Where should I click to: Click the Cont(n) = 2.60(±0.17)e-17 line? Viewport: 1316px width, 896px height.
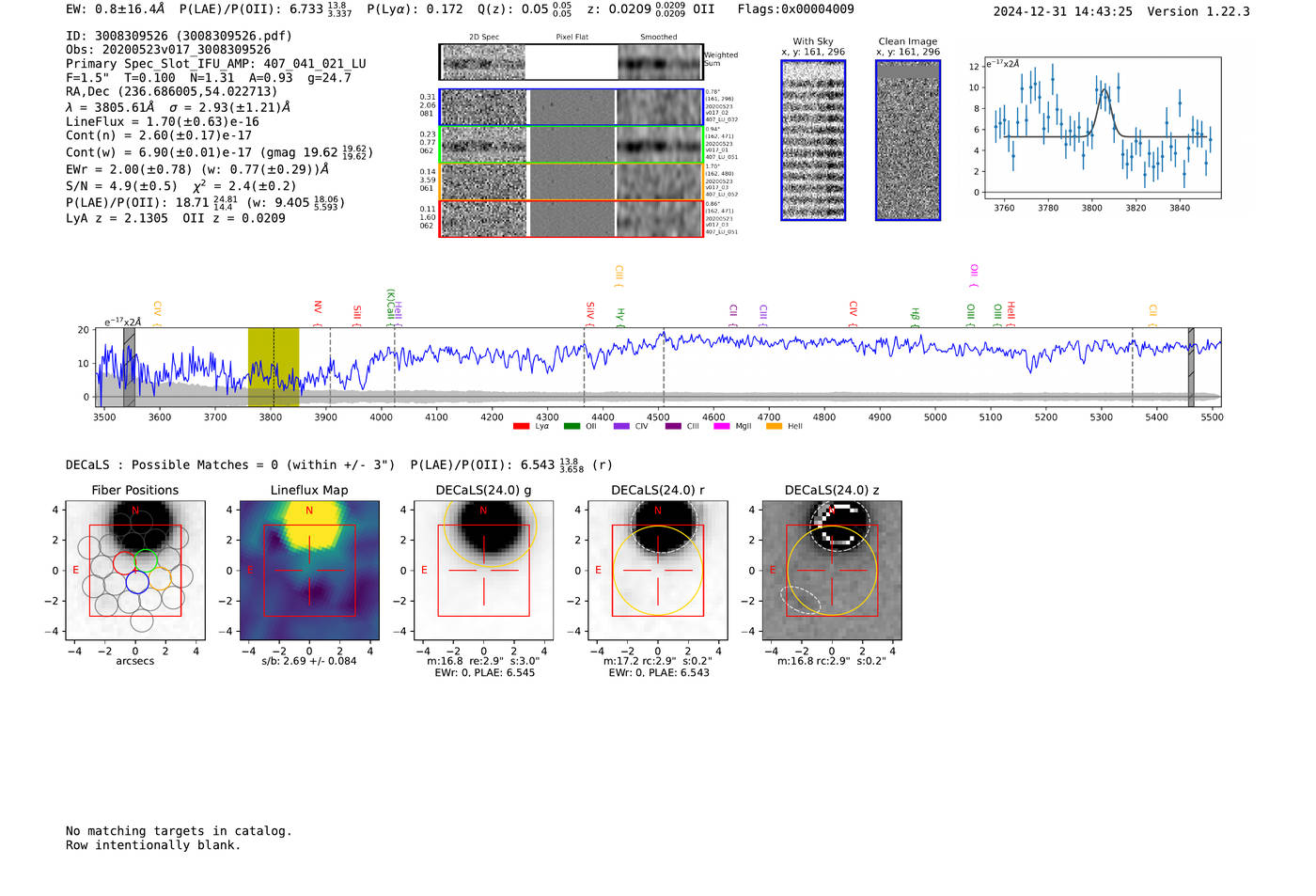pos(159,136)
